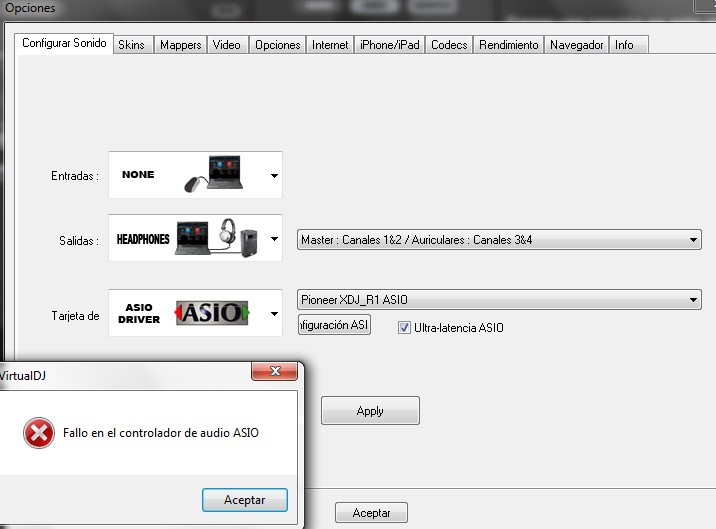Expand the ASIO DRIVER sound card dropdown arrow
Image resolution: width=716 pixels, height=529 pixels.
[274, 313]
